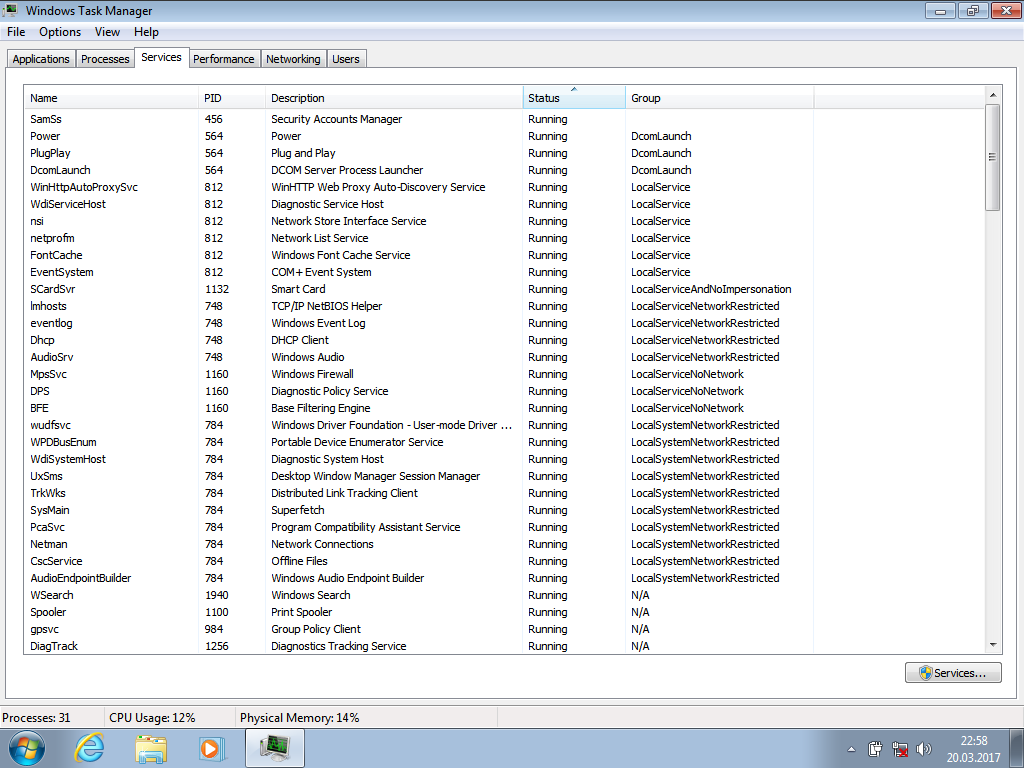Click the Task Manager taskbar button

275,748
